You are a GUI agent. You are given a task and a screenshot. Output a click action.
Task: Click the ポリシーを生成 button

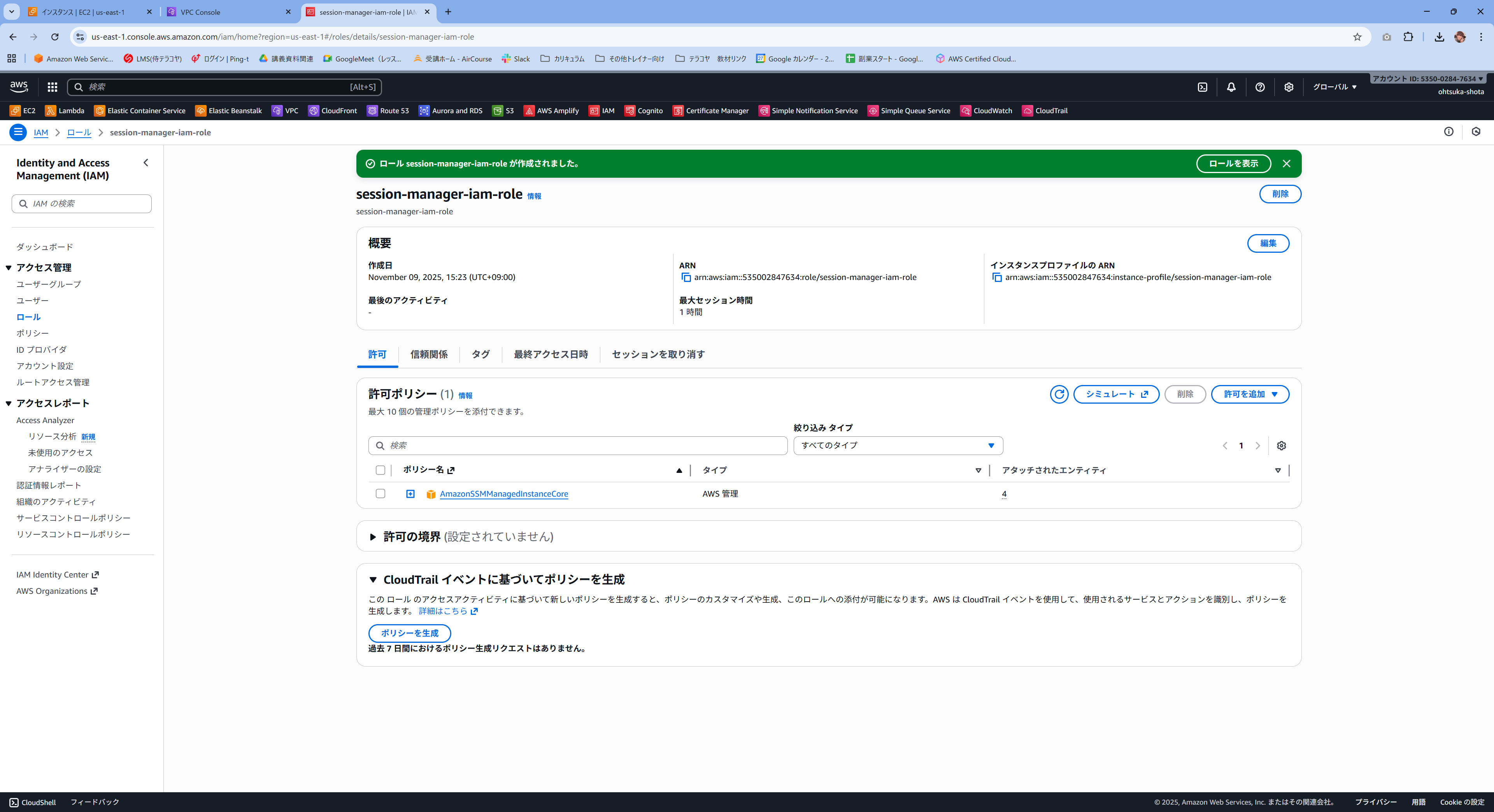409,633
